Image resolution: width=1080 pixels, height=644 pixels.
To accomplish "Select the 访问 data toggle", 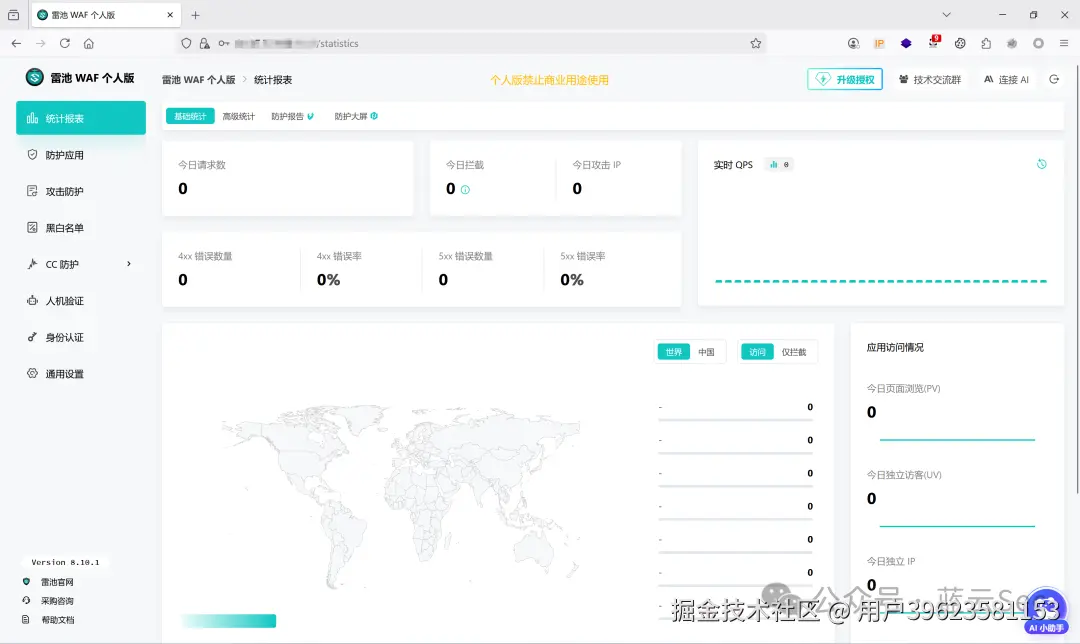I will pyautogui.click(x=757, y=352).
